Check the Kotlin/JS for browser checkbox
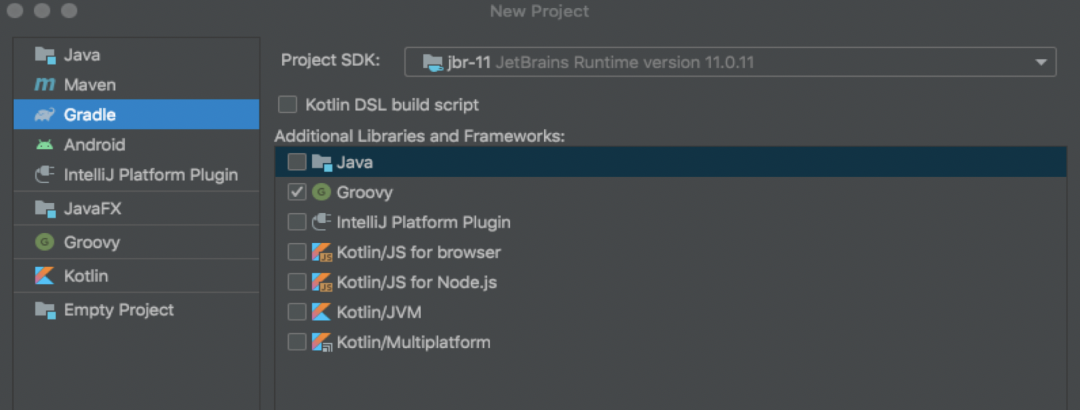 pos(297,252)
